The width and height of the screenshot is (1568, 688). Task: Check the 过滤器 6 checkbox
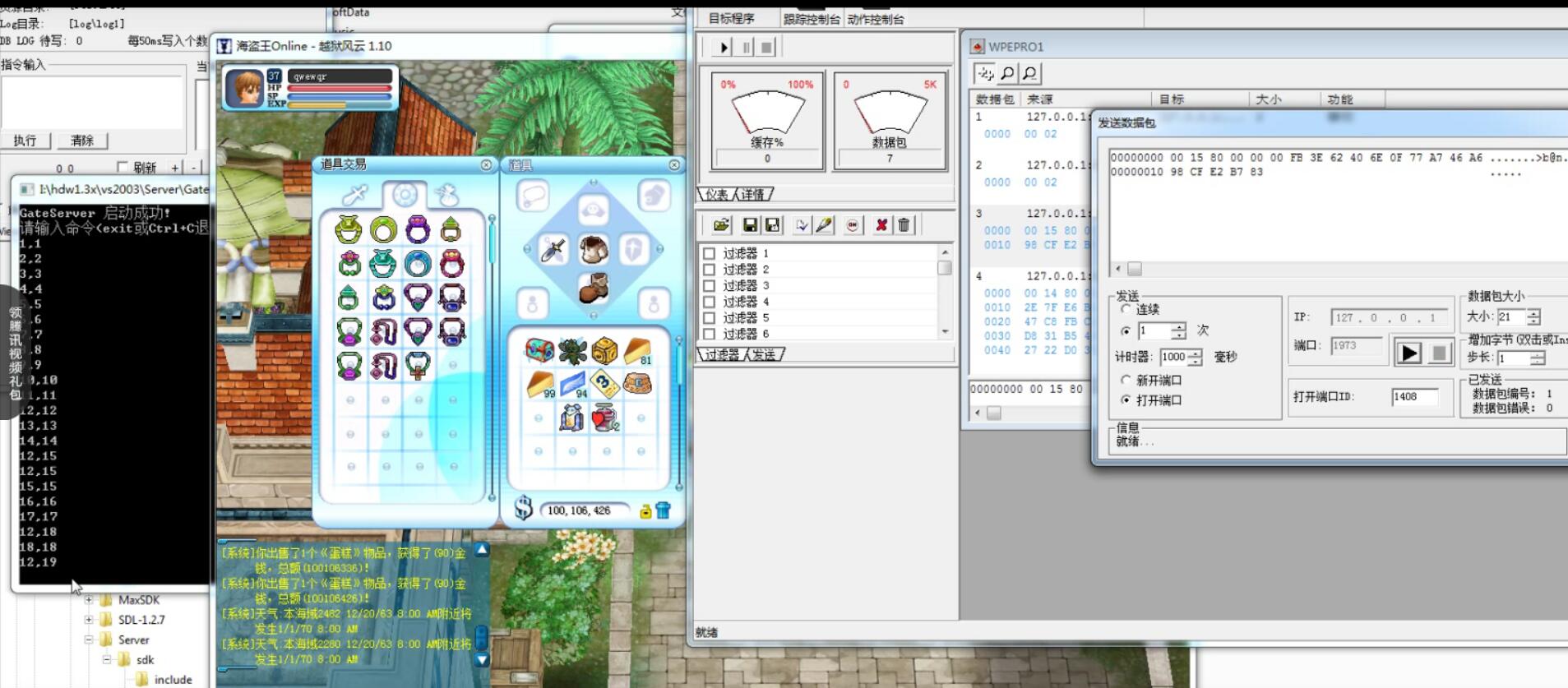(x=709, y=334)
